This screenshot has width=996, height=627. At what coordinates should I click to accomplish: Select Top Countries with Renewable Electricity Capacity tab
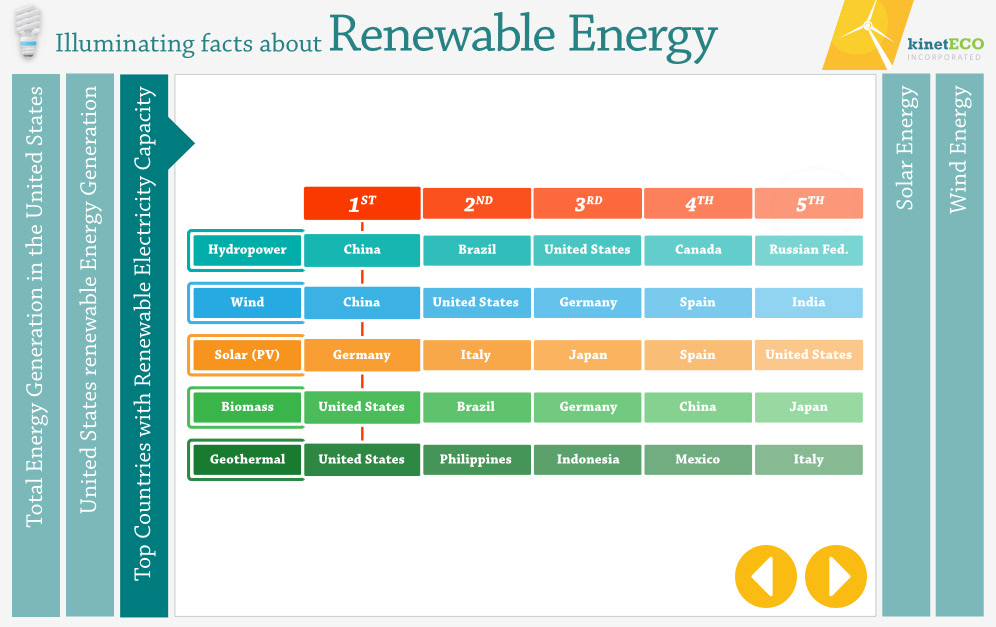pos(144,345)
